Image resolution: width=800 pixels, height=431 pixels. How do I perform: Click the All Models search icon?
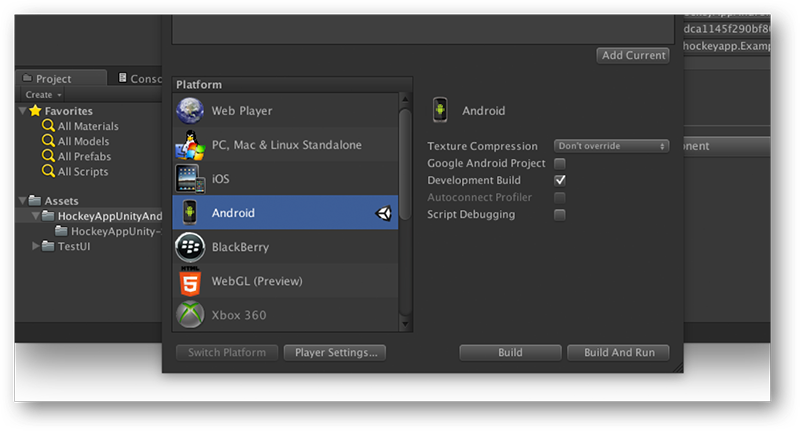coord(48,141)
